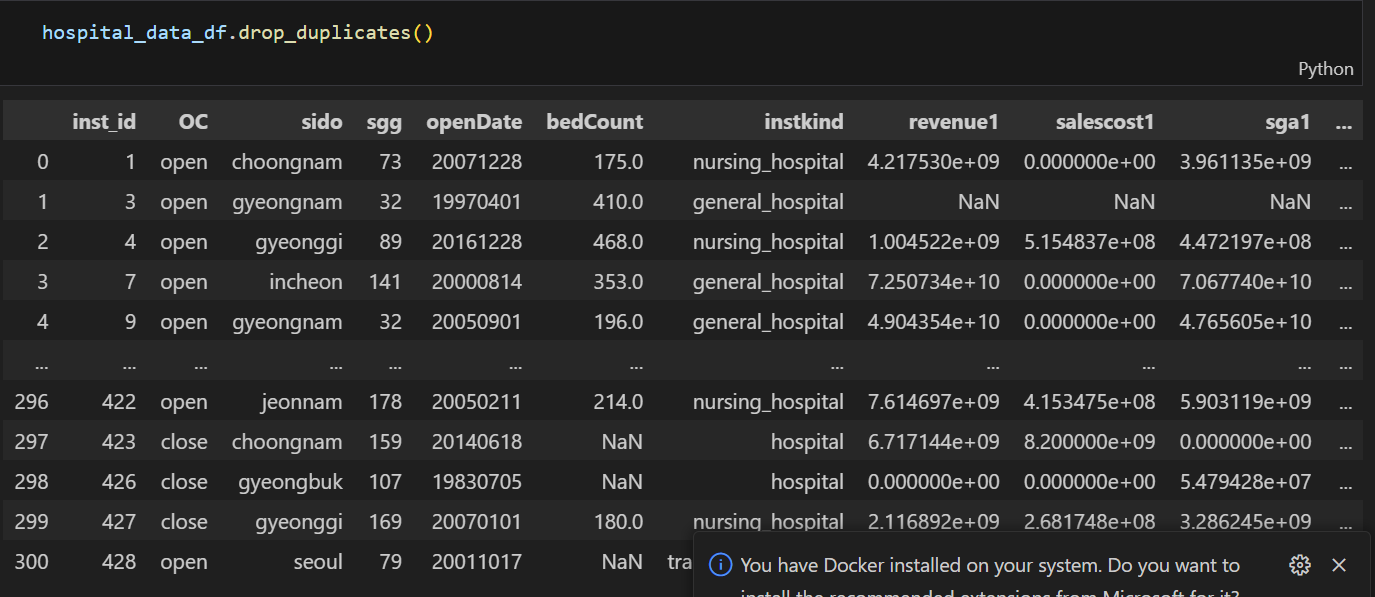The width and height of the screenshot is (1375, 597).
Task: Click the choongnam value in row 297
Action: [287, 441]
